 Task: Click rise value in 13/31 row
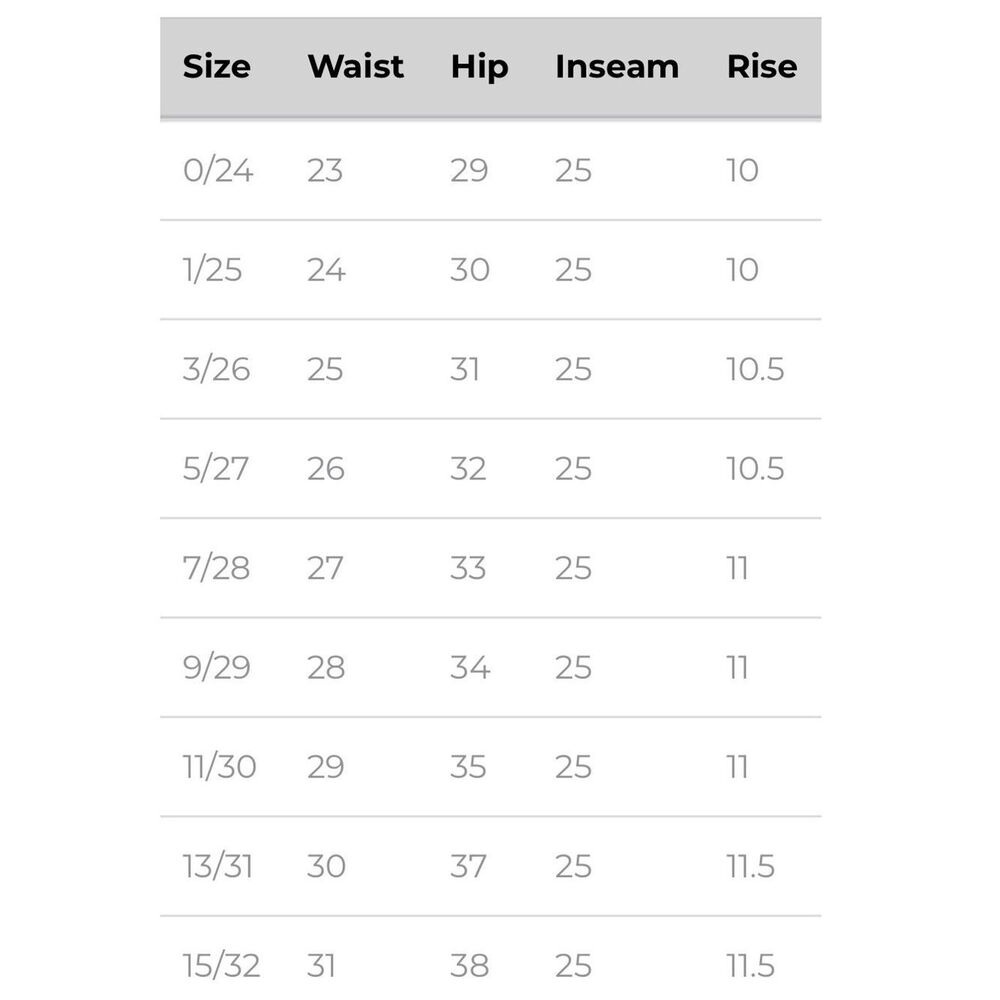tap(751, 867)
